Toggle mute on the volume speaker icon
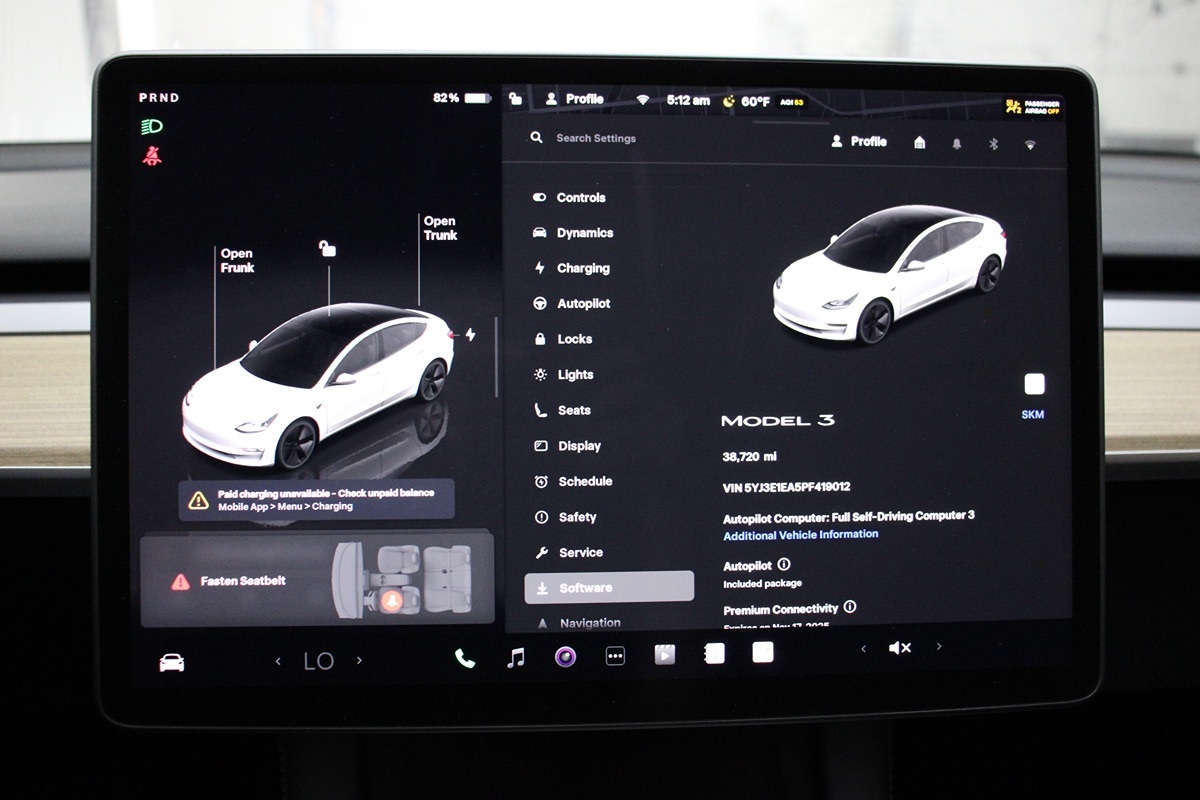 (899, 648)
